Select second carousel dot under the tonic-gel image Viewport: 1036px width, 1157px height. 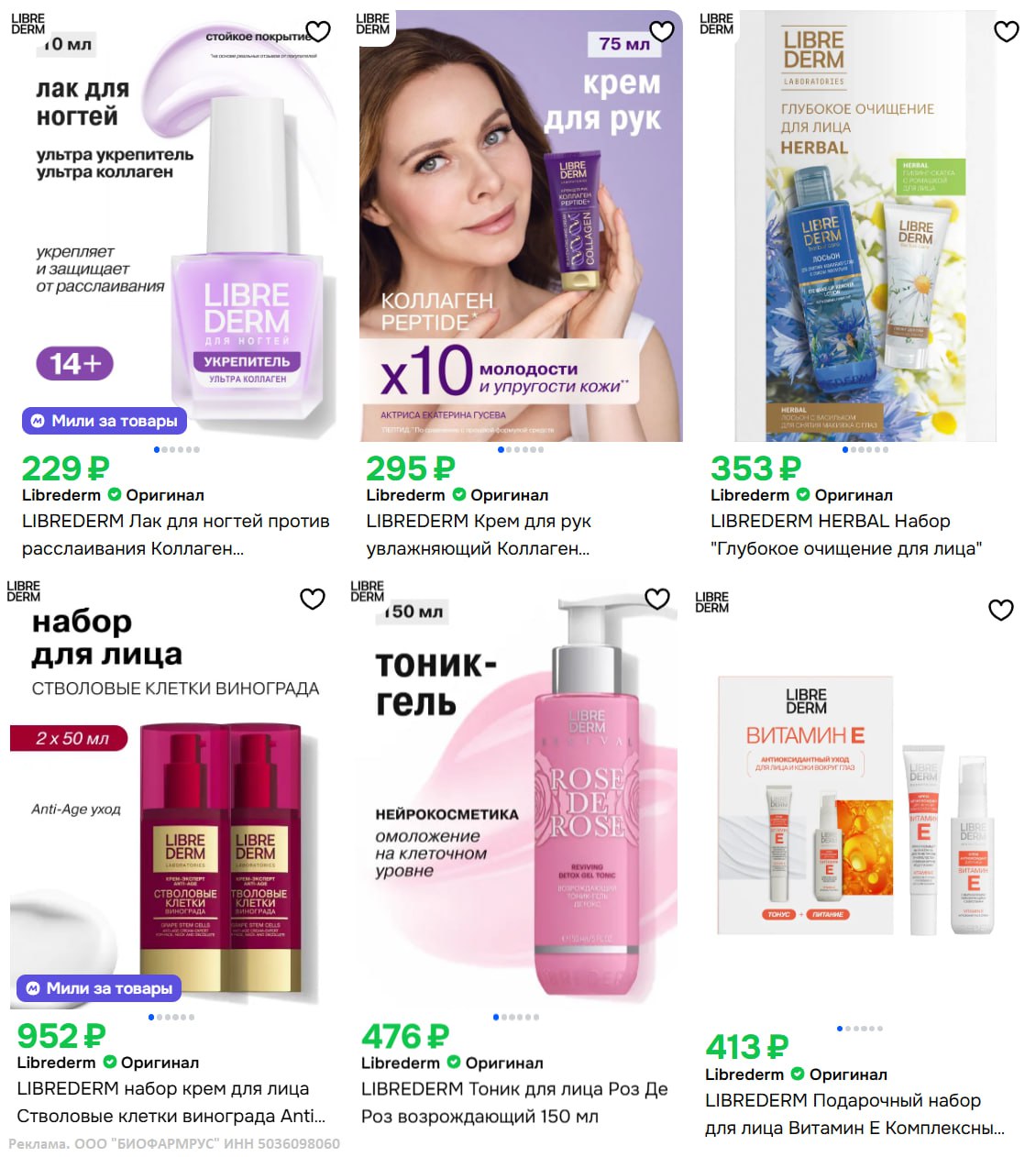pos(505,1017)
